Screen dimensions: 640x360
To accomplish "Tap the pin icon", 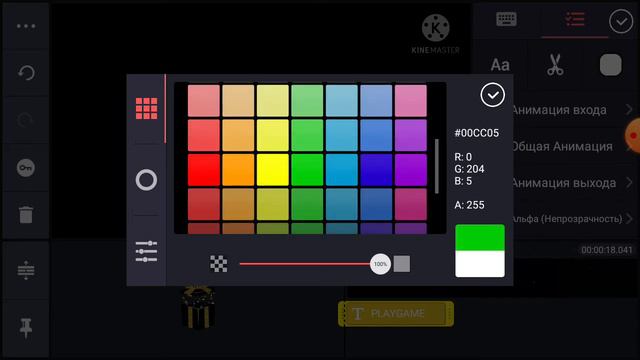I will pos(25,327).
